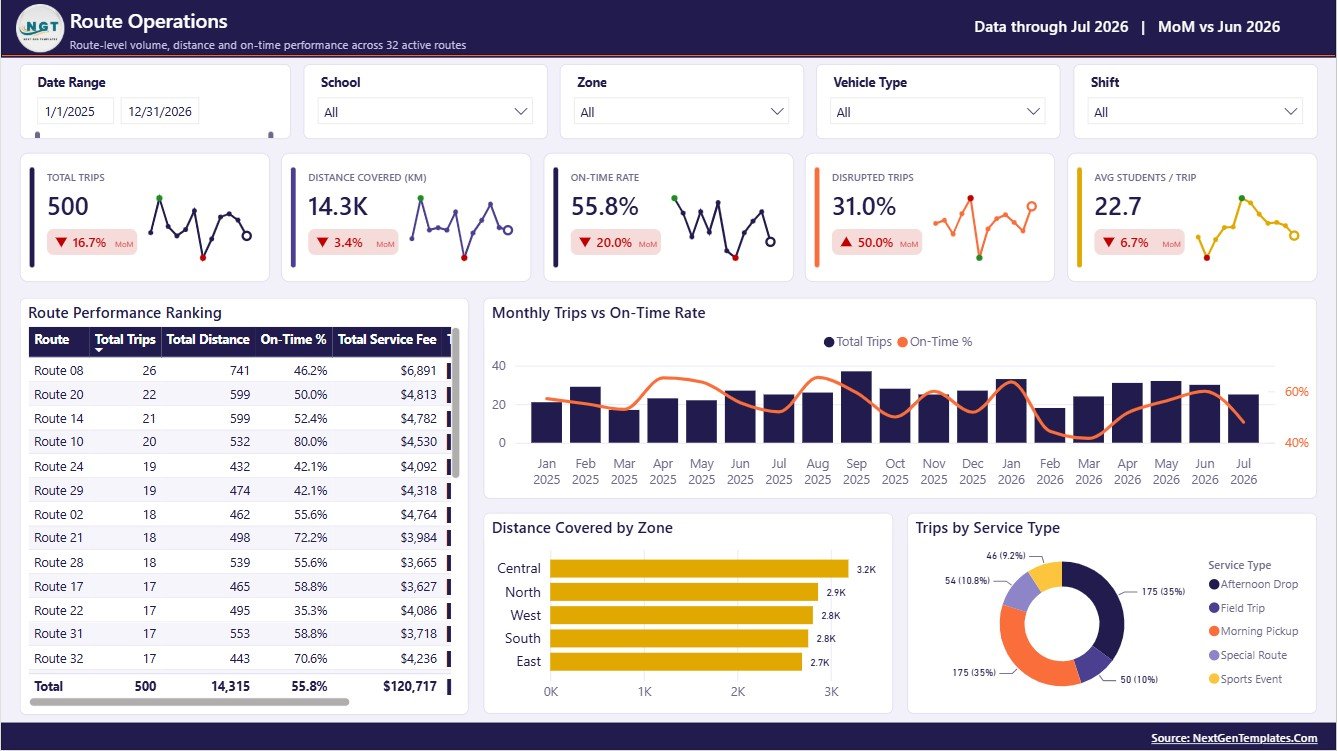
Task: Select the Route 10 row
Action: tap(238, 443)
